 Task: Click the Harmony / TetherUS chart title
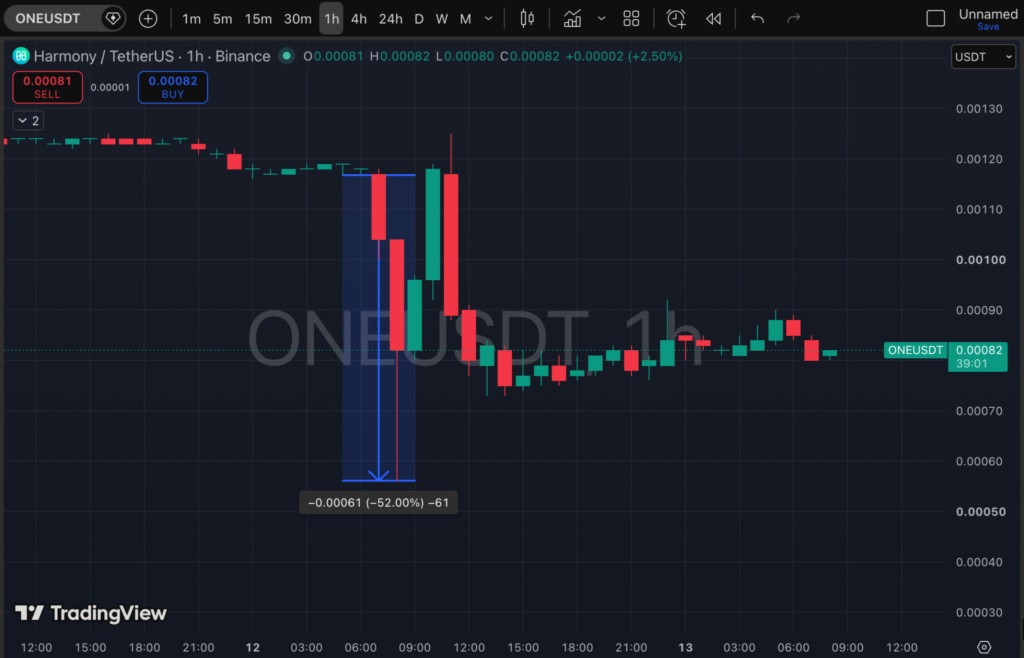point(152,56)
